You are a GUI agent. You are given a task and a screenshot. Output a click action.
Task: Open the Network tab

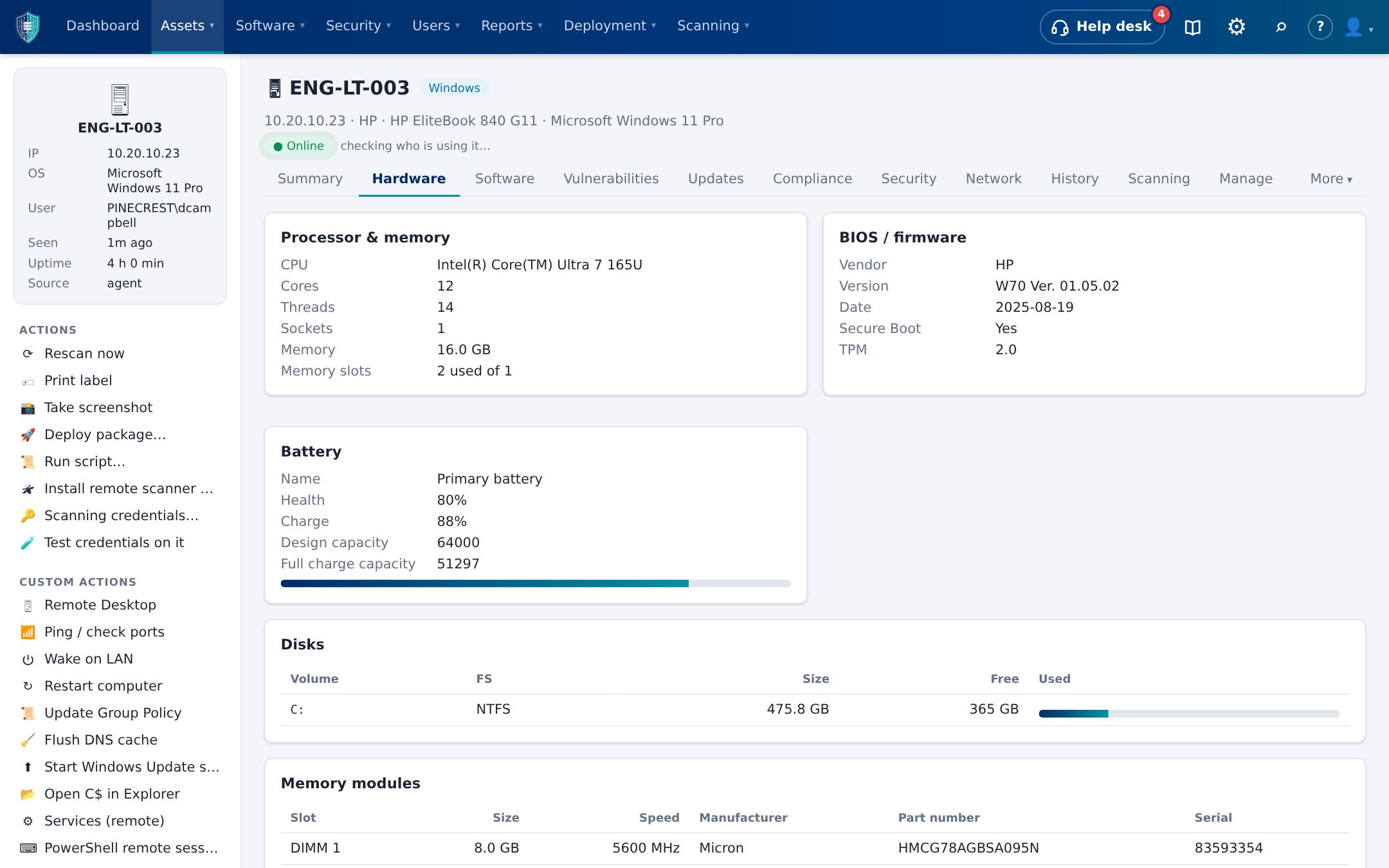coord(994,179)
